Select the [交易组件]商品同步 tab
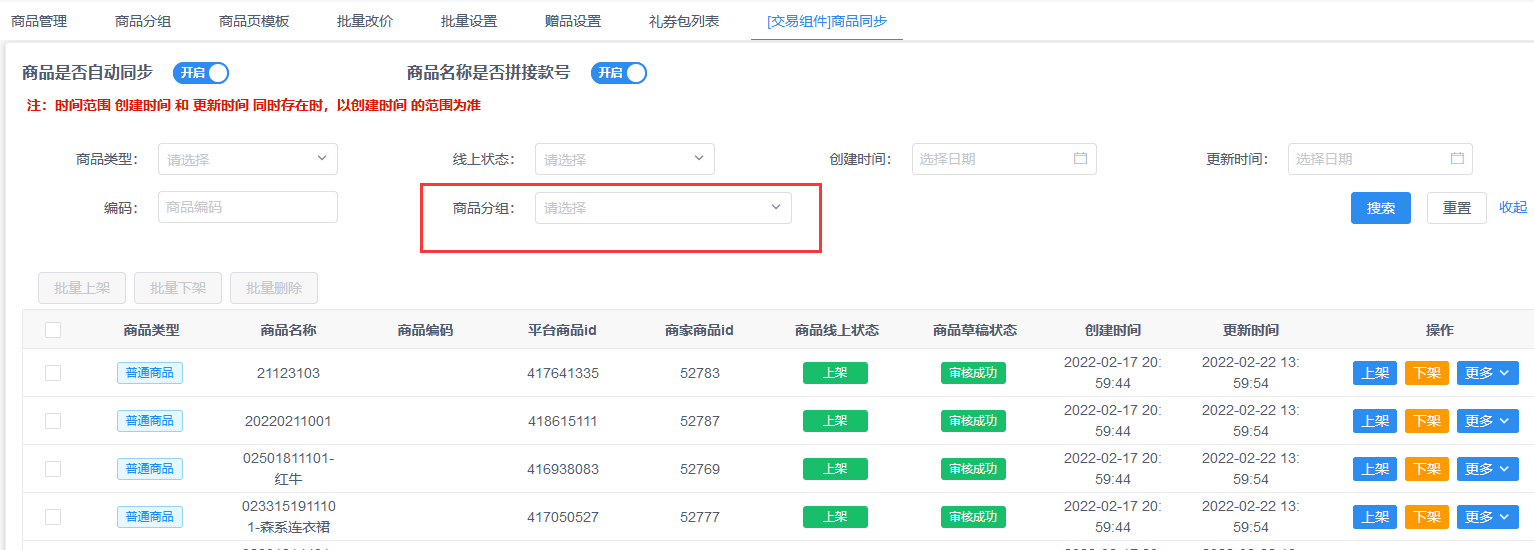The width and height of the screenshot is (1534, 550). [827, 21]
